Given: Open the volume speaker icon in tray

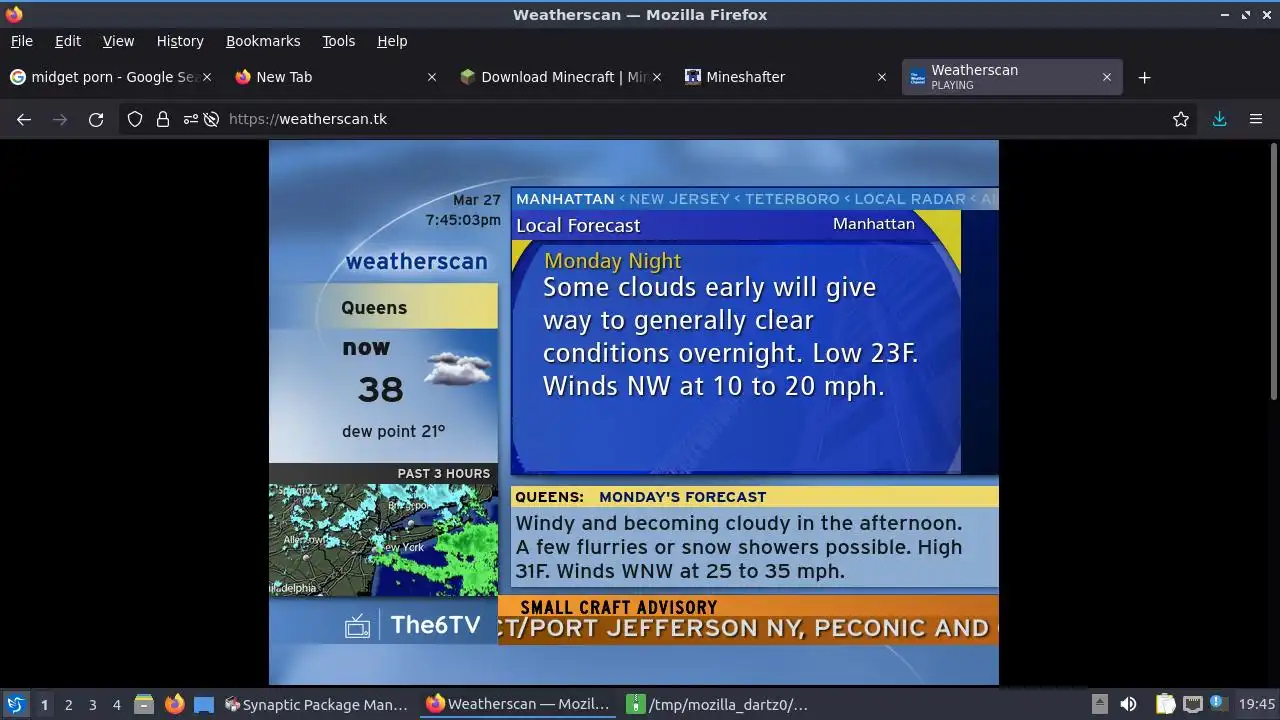Looking at the screenshot, I should pyautogui.click(x=1128, y=704).
